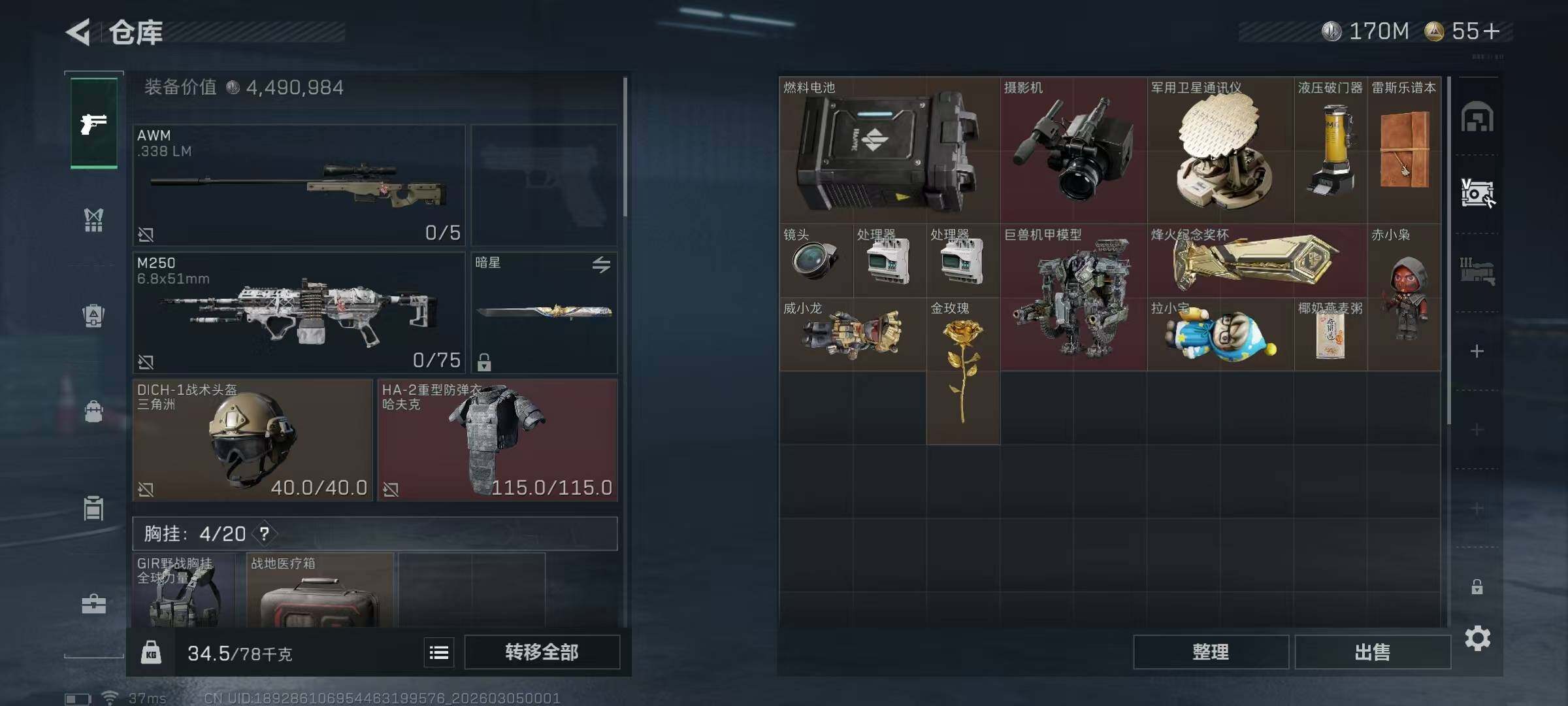
Task: Click the locked storage slot padlock icon
Action: click(x=1477, y=586)
